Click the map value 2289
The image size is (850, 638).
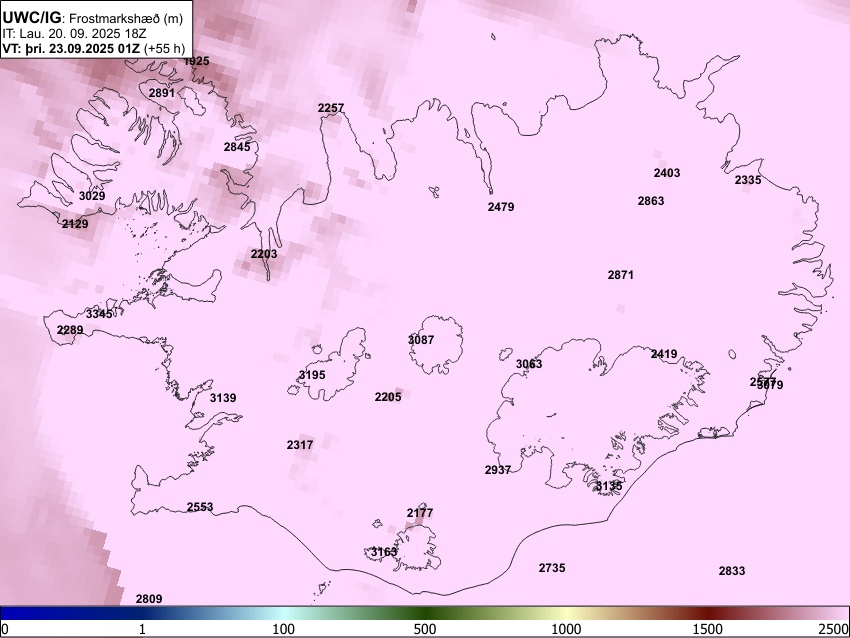coord(70,330)
